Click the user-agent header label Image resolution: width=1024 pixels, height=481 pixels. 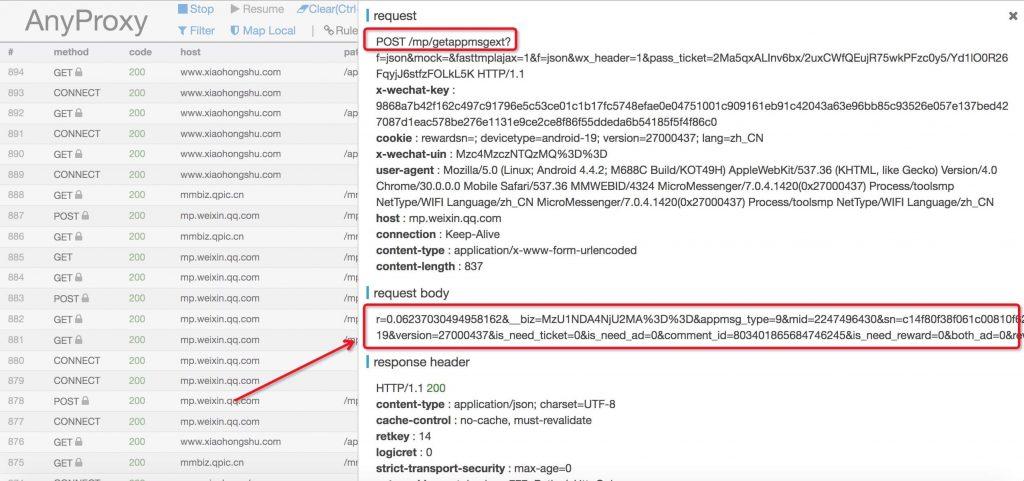[405, 170]
